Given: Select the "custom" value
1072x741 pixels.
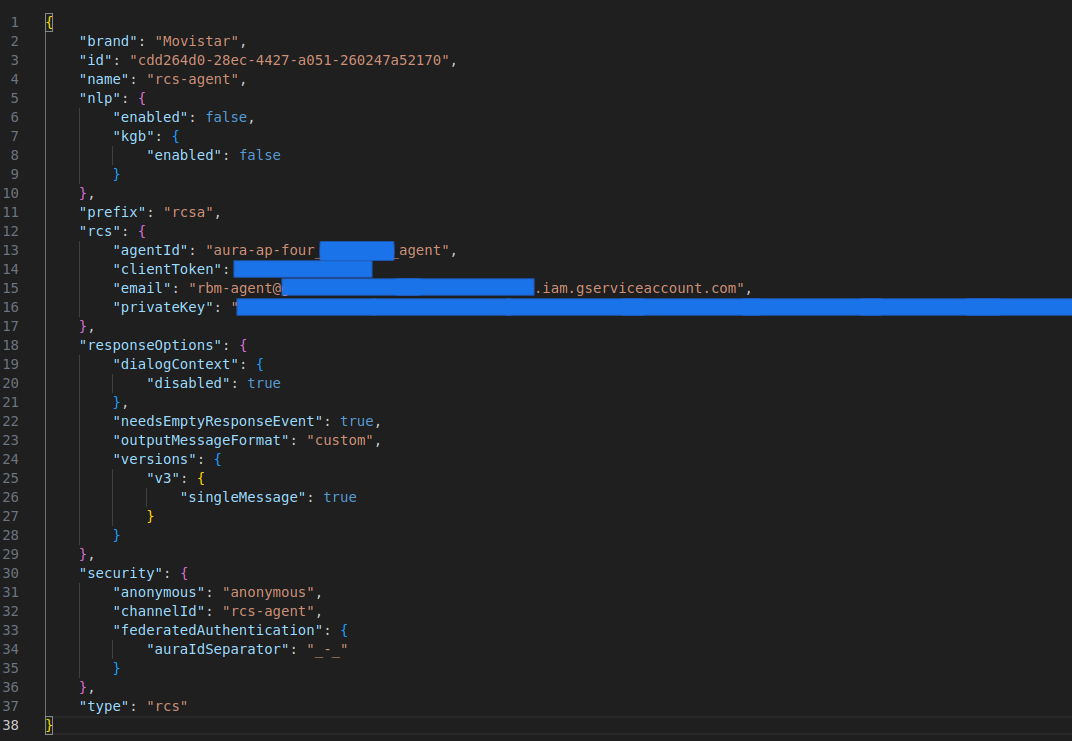Looking at the screenshot, I should tap(340, 441).
